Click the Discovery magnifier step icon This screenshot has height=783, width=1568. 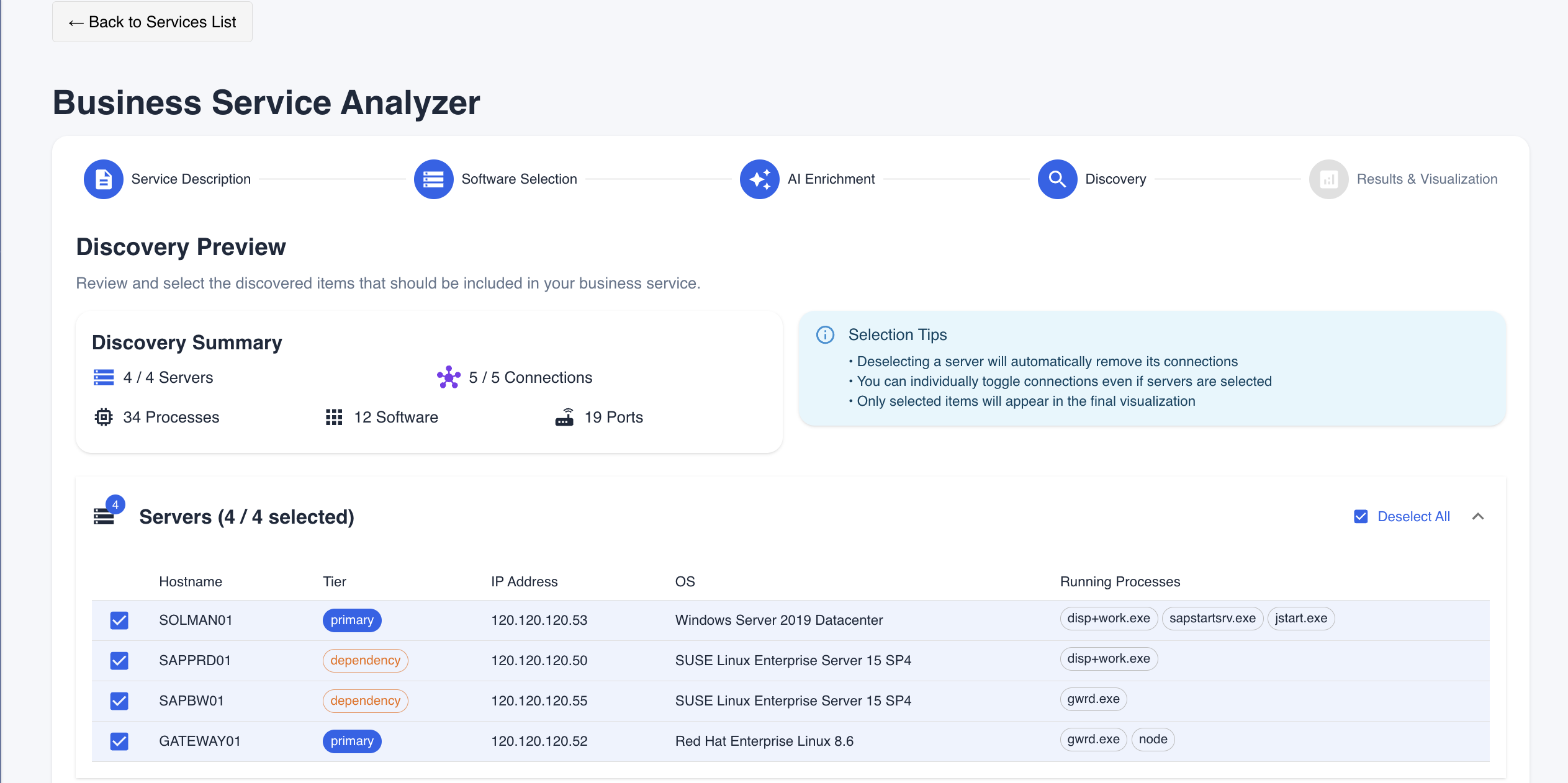pyautogui.click(x=1057, y=179)
